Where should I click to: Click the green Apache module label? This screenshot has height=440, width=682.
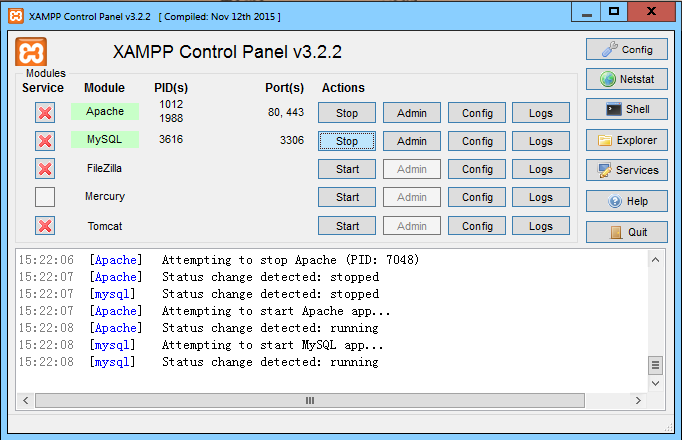coord(105,111)
